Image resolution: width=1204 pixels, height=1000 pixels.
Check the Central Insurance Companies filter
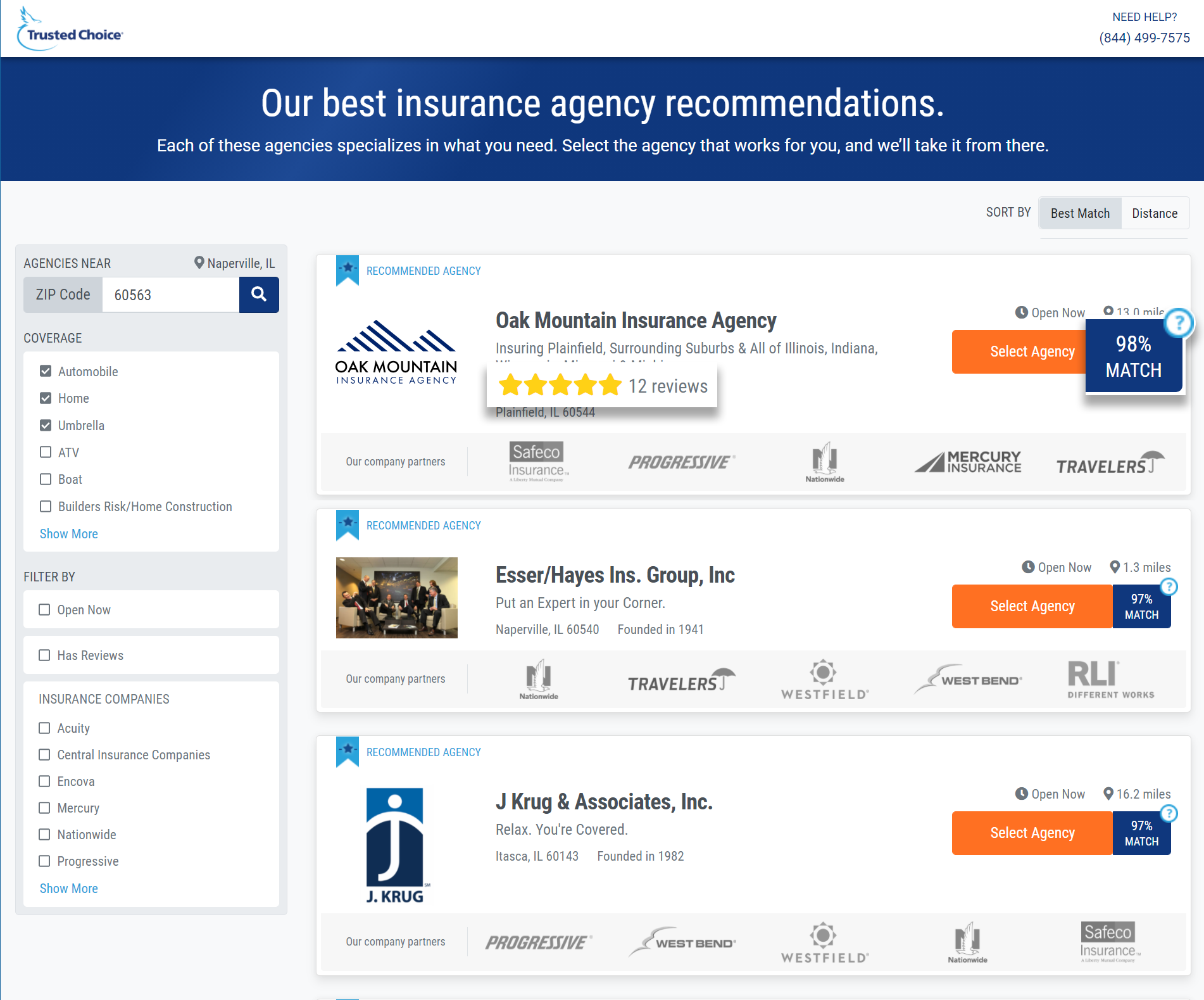(44, 754)
